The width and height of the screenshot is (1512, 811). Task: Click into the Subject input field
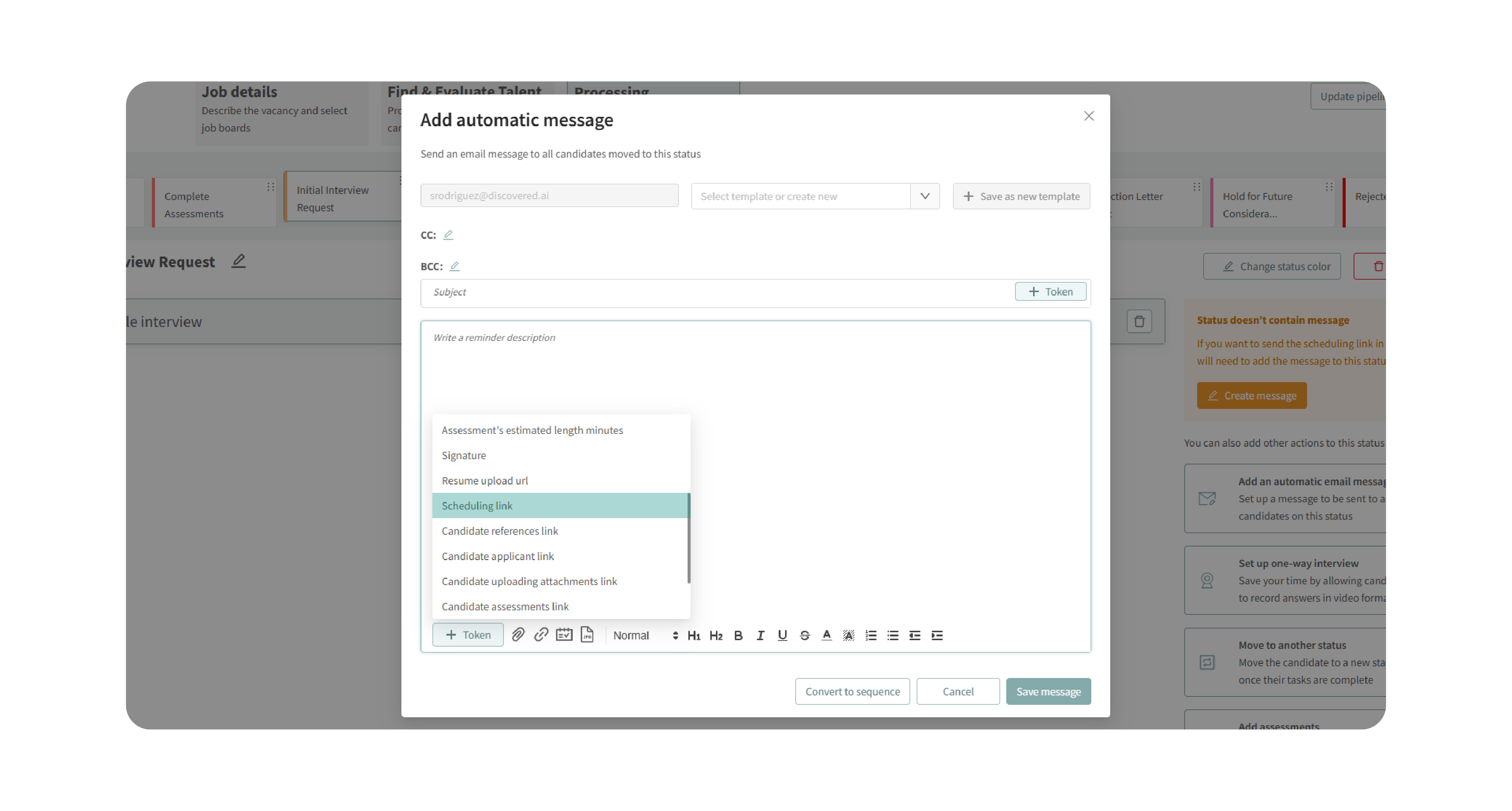click(x=716, y=292)
